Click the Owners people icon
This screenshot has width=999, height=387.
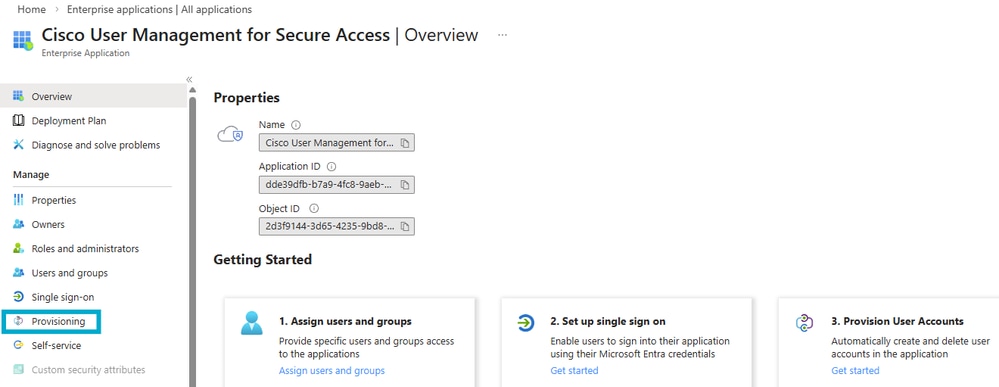coord(18,224)
